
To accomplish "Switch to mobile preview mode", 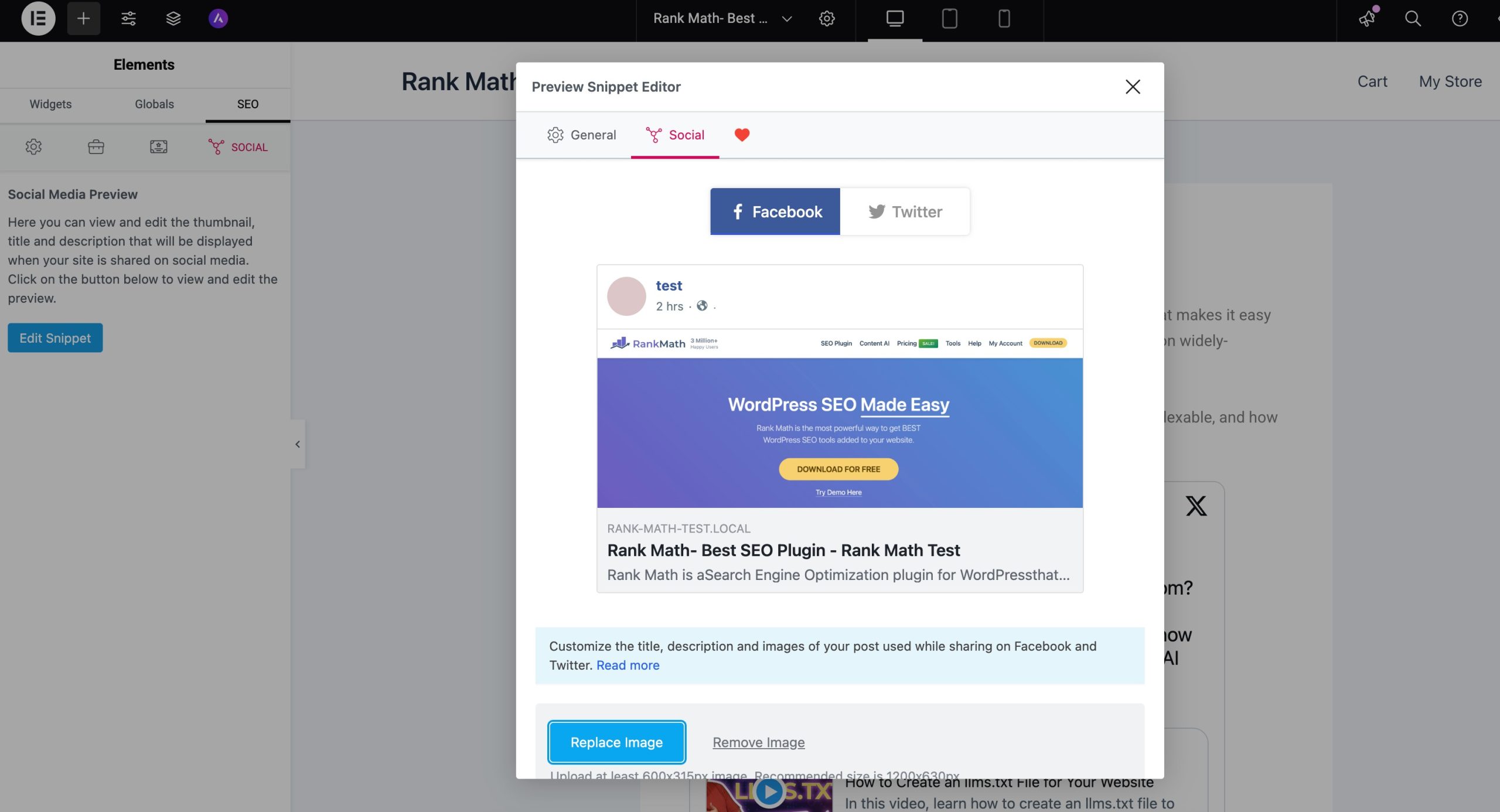I will (1004, 19).
